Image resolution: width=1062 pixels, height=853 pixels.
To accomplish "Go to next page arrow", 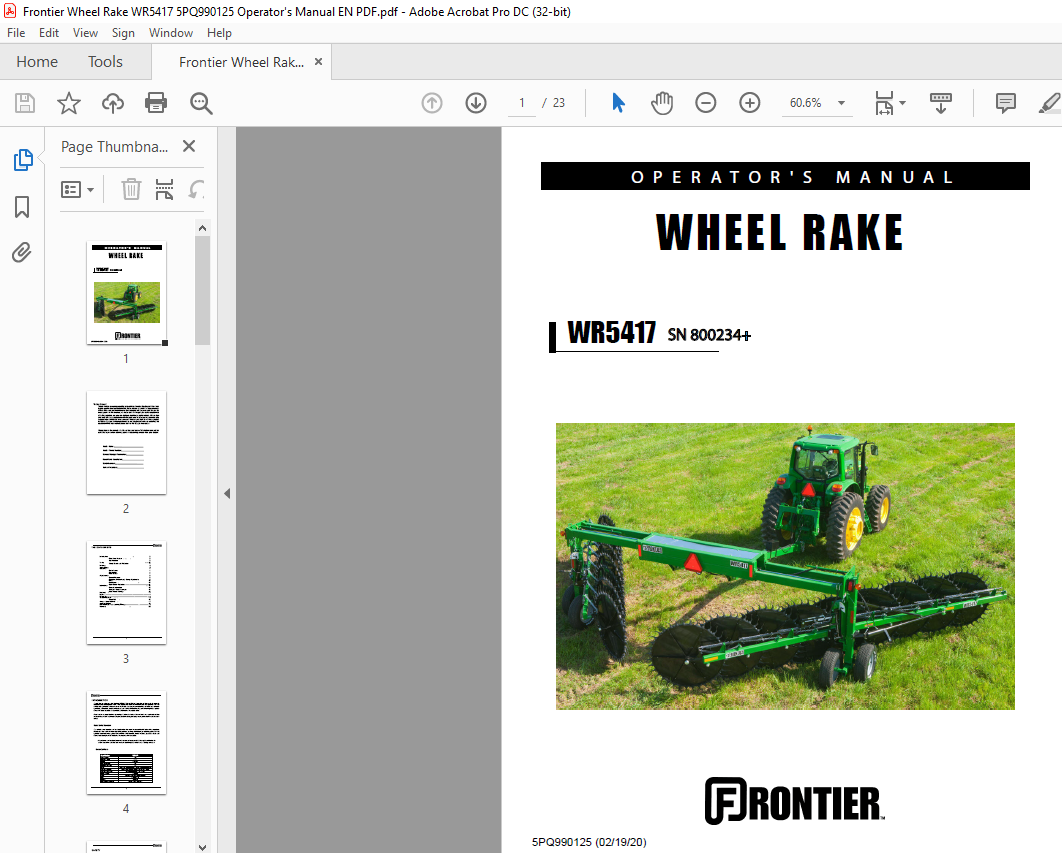I will tap(476, 103).
